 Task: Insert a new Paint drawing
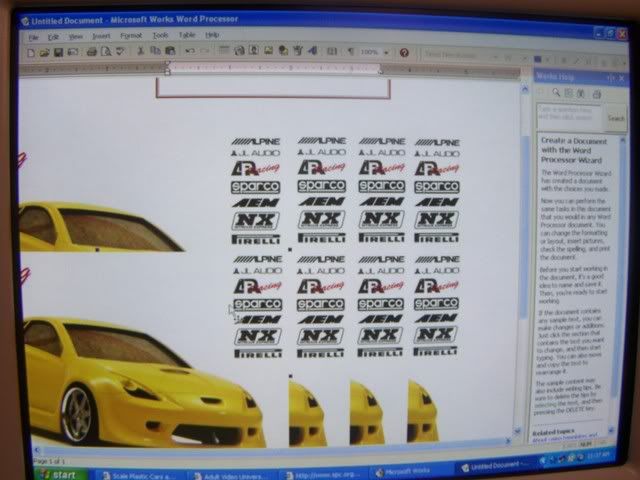tap(298, 51)
